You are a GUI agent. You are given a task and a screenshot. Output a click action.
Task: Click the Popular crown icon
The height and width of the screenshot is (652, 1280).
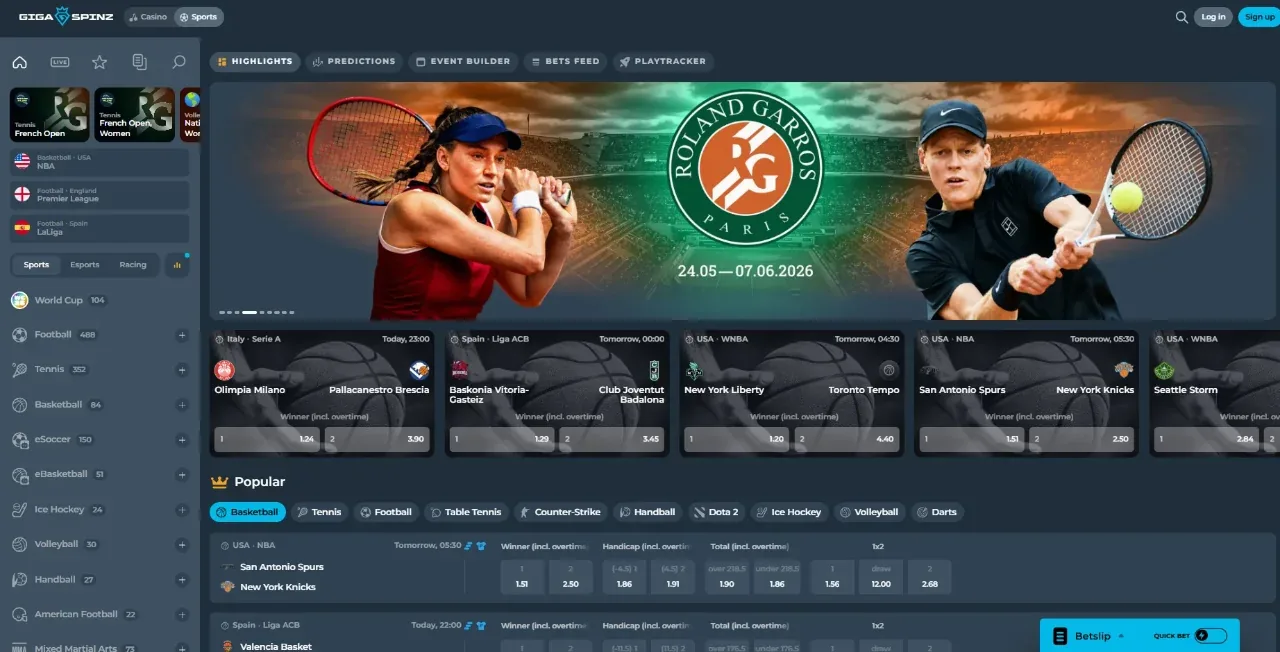click(x=220, y=482)
